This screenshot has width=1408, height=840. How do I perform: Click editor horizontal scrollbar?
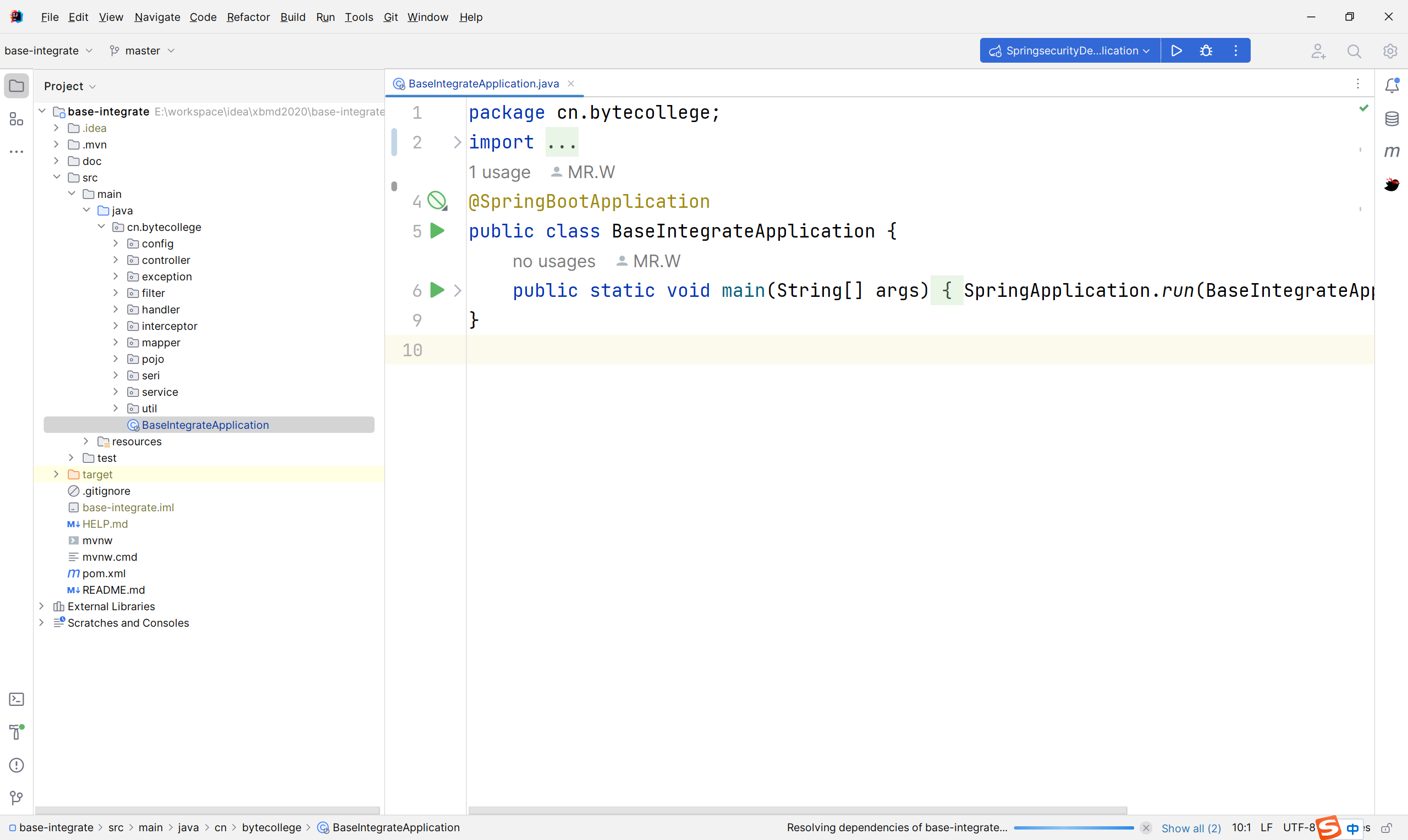[x=797, y=810]
